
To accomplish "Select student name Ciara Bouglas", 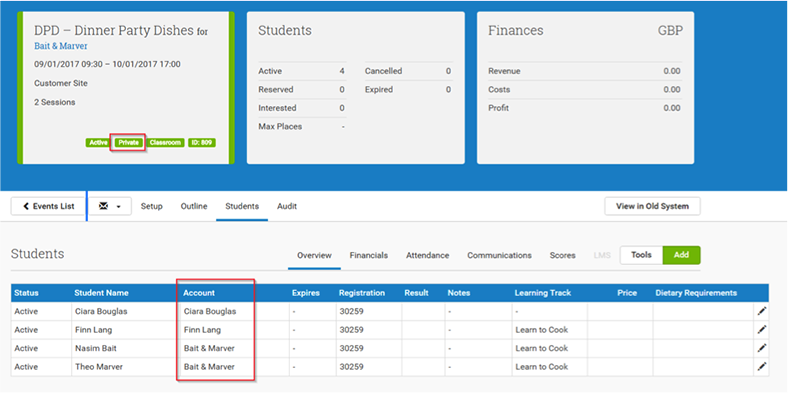I will [101, 311].
